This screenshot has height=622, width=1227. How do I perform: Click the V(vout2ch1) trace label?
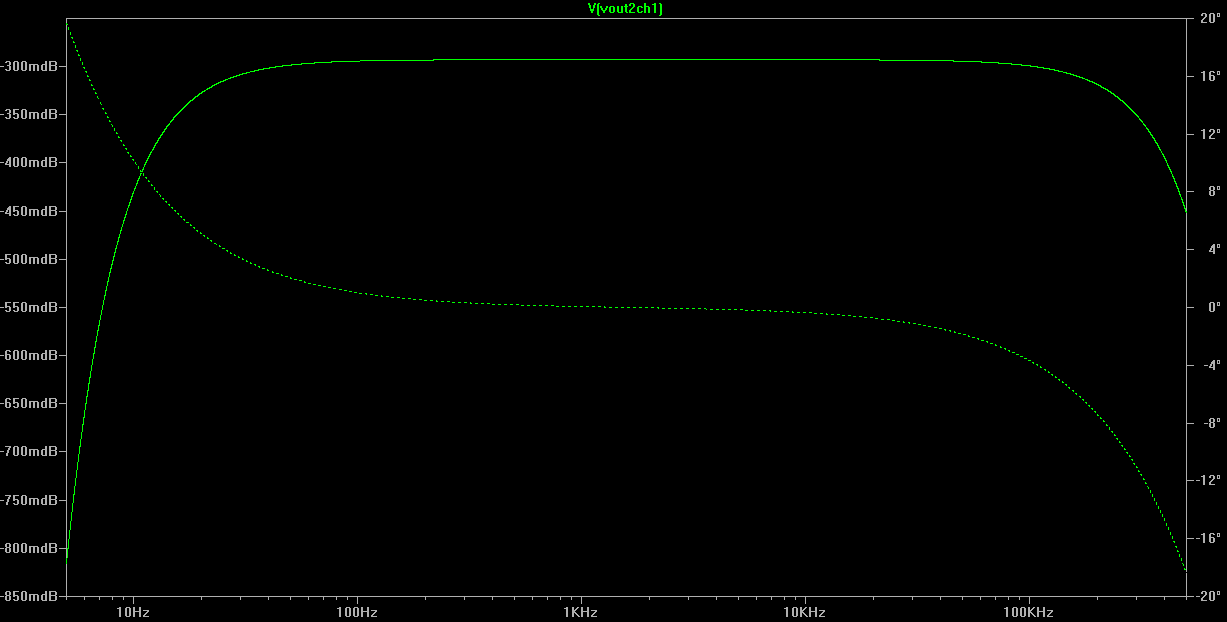[x=625, y=8]
